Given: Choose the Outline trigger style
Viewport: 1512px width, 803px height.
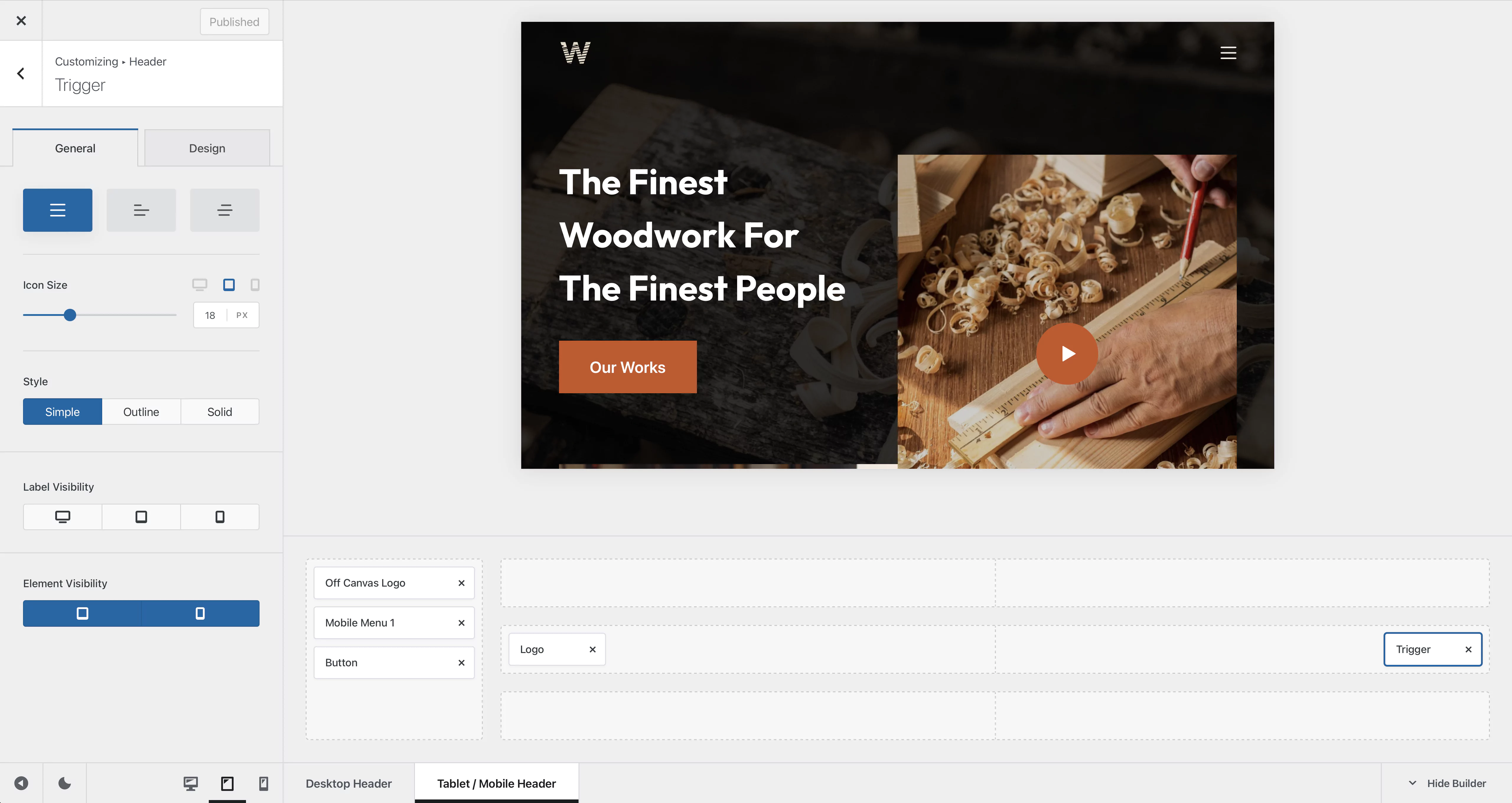Looking at the screenshot, I should [141, 412].
